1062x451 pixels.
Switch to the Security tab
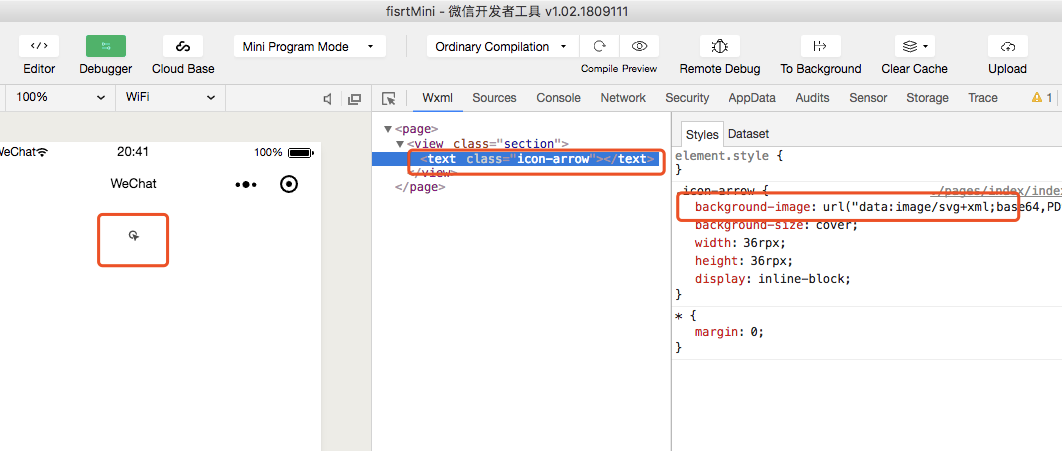coord(687,98)
